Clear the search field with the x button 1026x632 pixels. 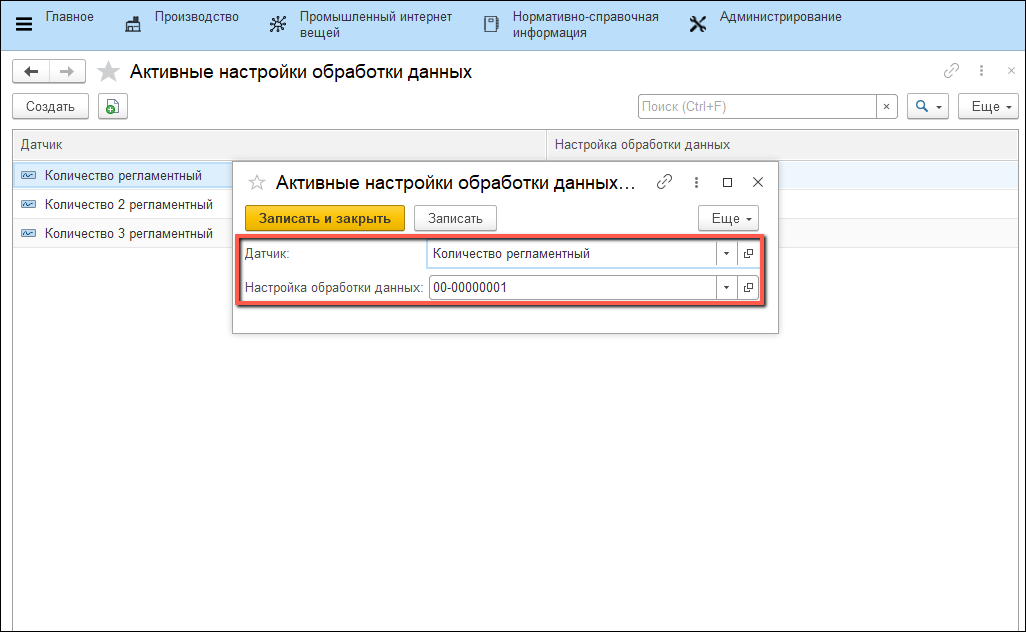[x=886, y=106]
